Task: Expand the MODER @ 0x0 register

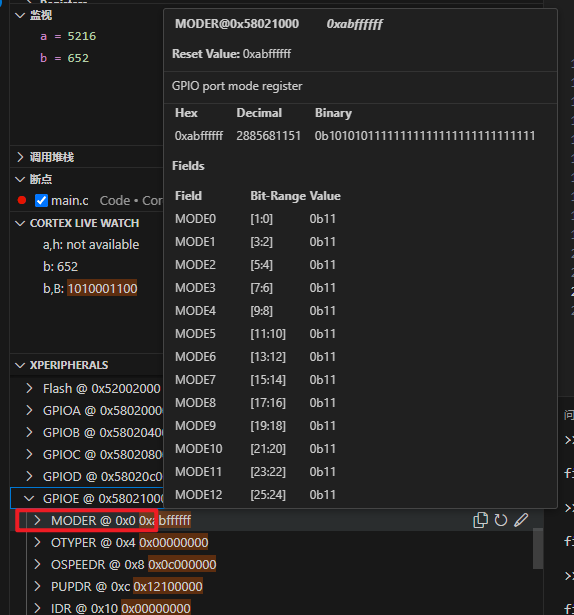Action: click(x=37, y=520)
